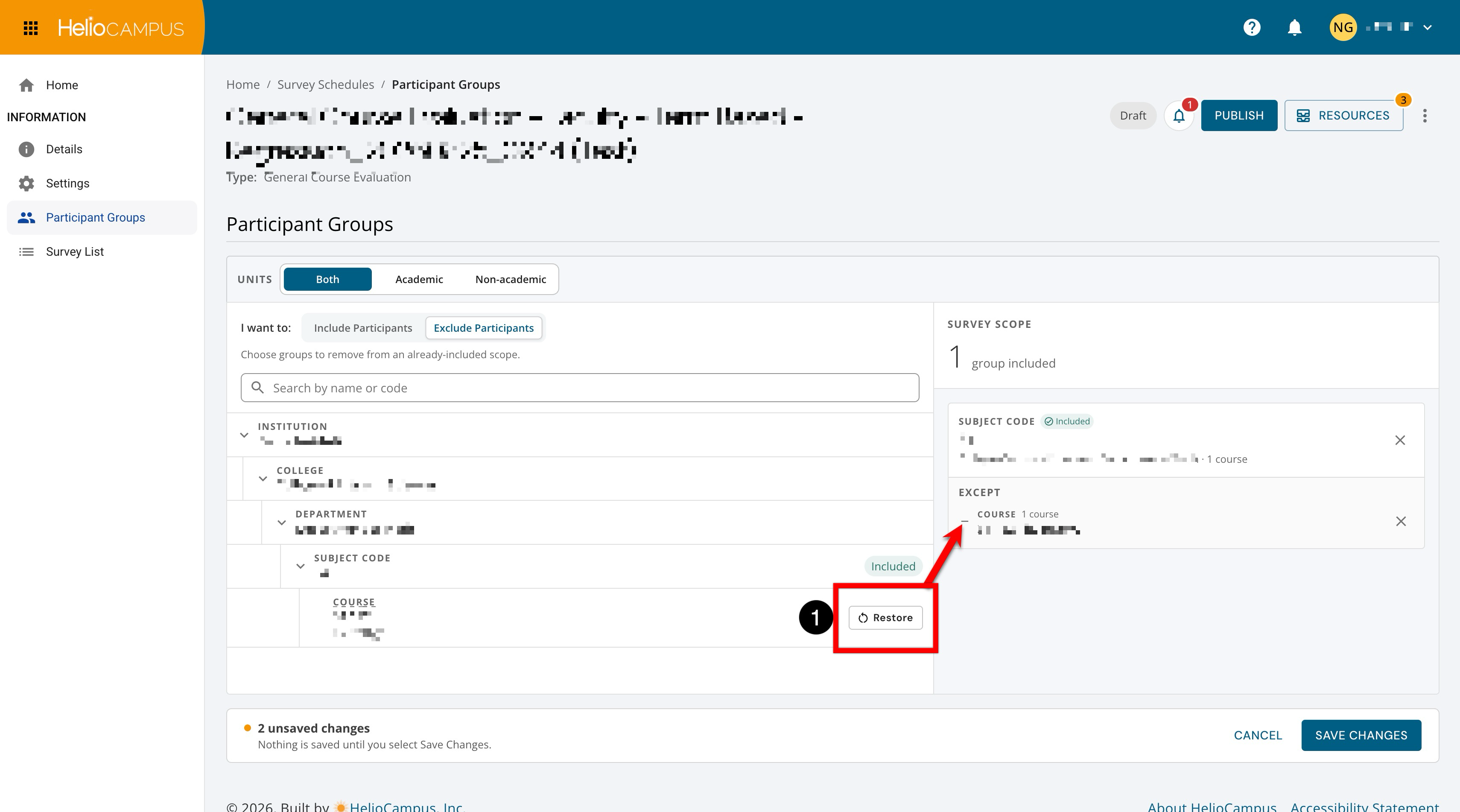Remove the included SUBJECT CODE group
Image resolution: width=1460 pixels, height=812 pixels.
pyautogui.click(x=1400, y=440)
